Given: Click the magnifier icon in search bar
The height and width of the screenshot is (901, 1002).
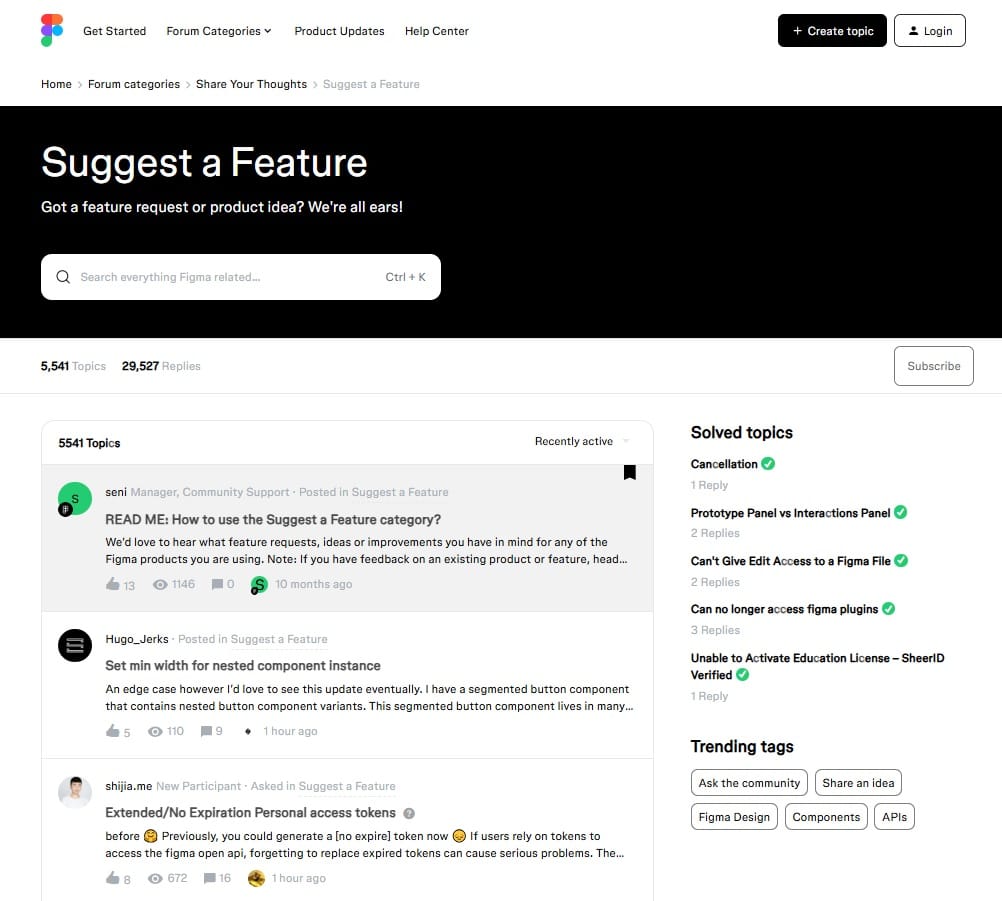Looking at the screenshot, I should [x=63, y=277].
